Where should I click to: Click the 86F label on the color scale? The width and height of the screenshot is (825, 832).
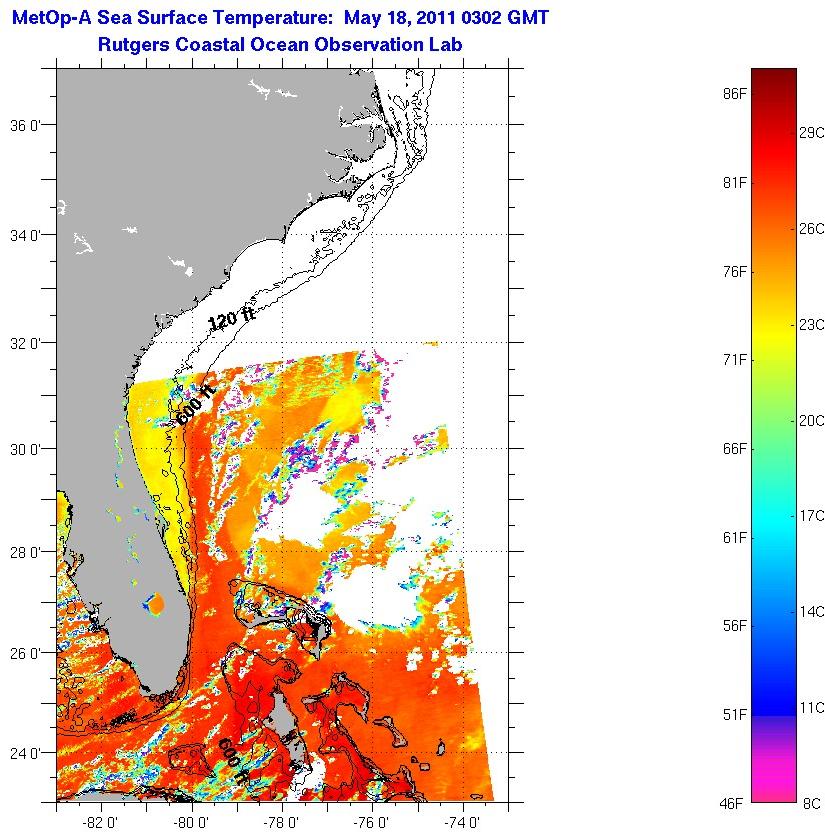[x=735, y=94]
